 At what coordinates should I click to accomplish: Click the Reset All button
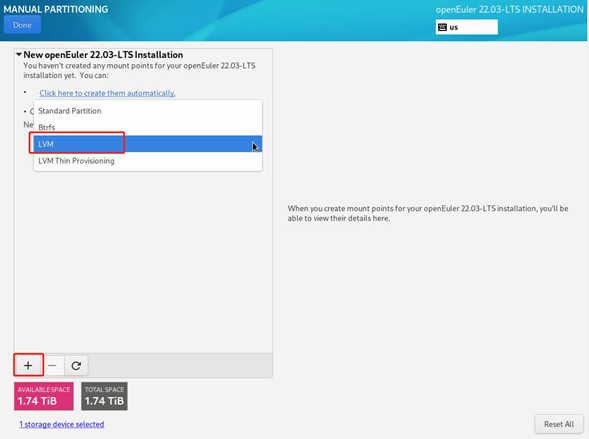click(559, 424)
